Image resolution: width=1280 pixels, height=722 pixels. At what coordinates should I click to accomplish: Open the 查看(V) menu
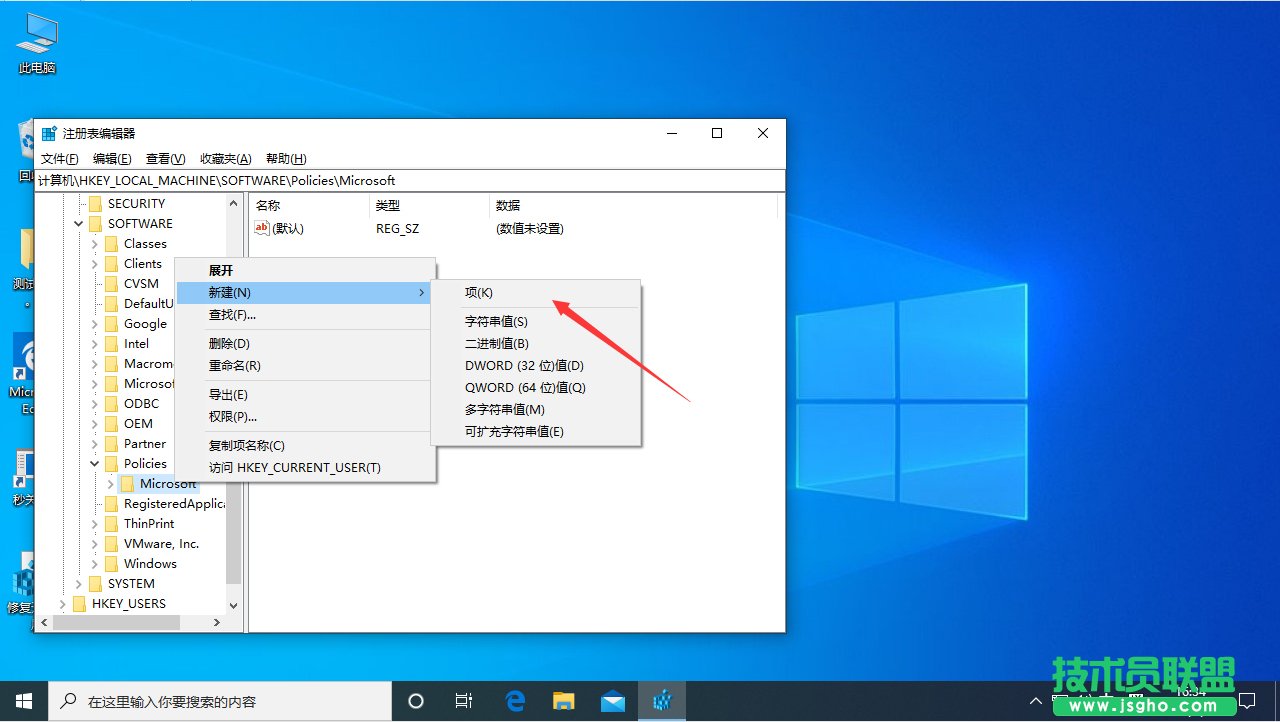point(165,158)
